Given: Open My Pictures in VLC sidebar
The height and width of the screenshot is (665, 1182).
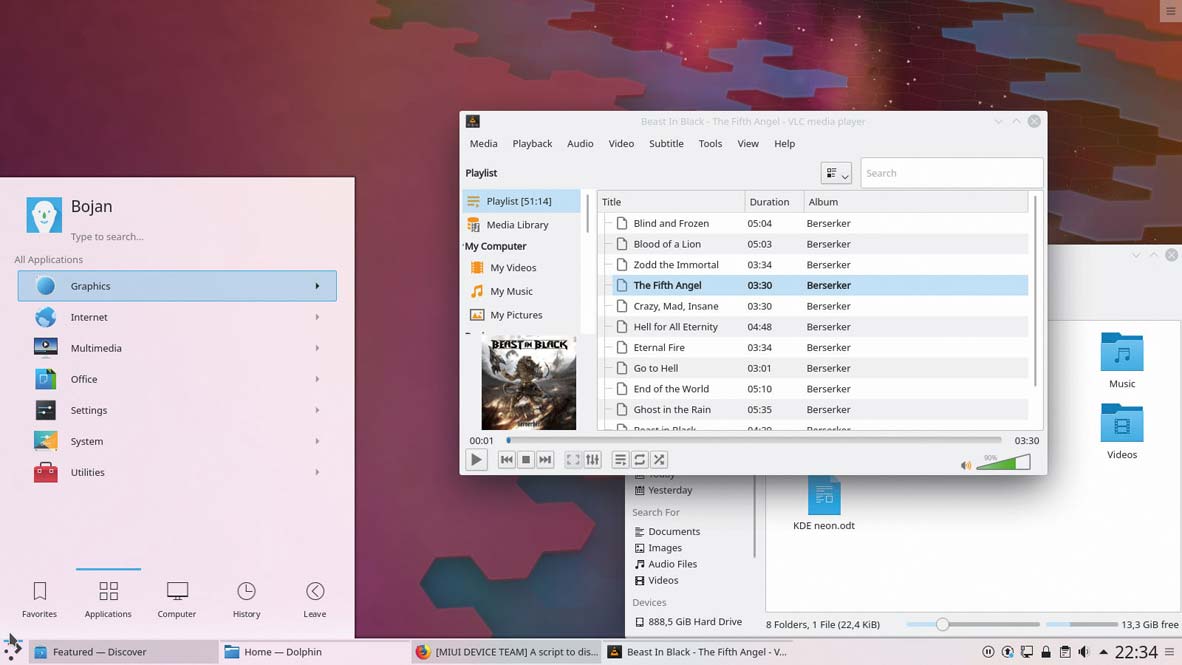Looking at the screenshot, I should tap(516, 315).
